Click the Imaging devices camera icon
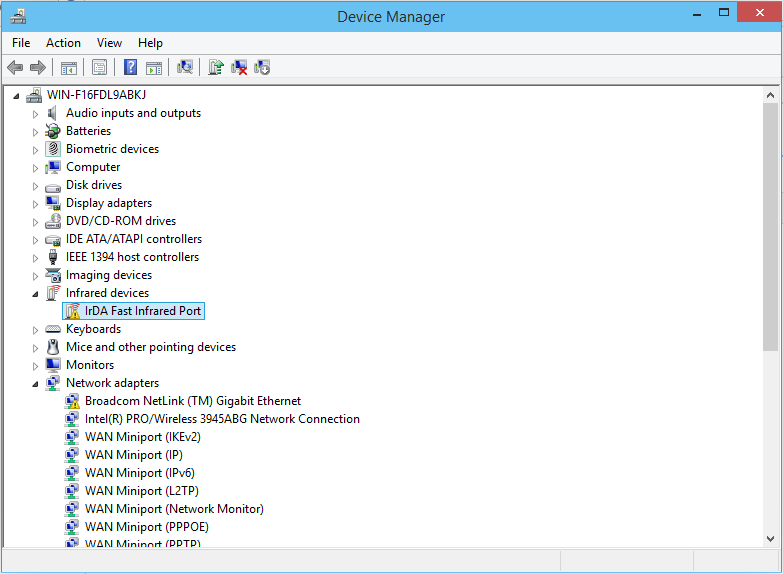Screen dimensions: 783x574 pos(53,275)
